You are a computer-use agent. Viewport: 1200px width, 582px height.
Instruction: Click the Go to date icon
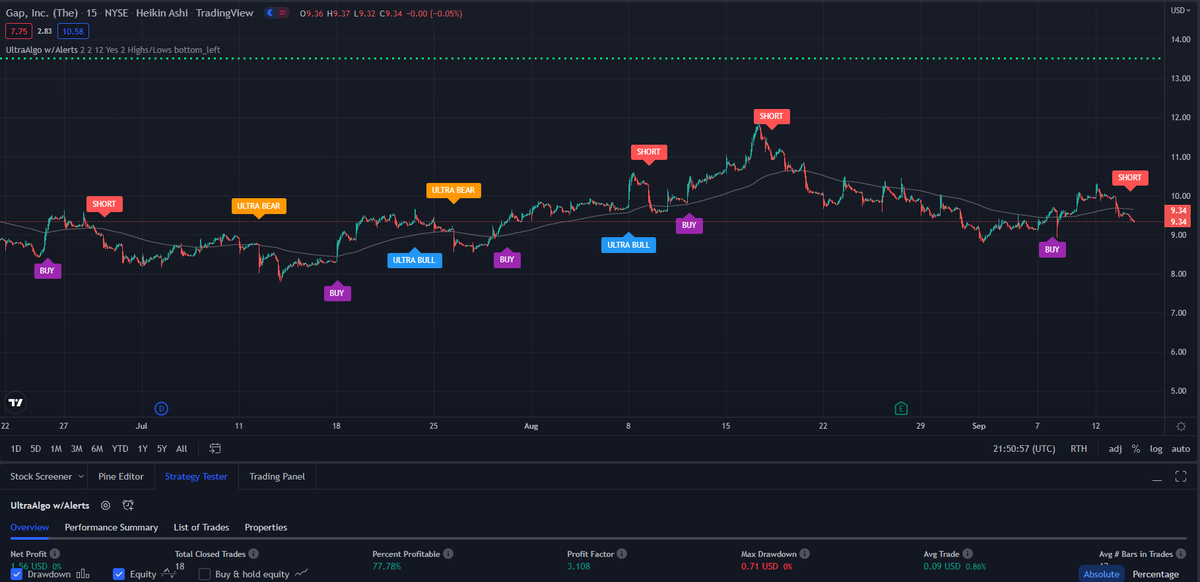tap(215, 449)
